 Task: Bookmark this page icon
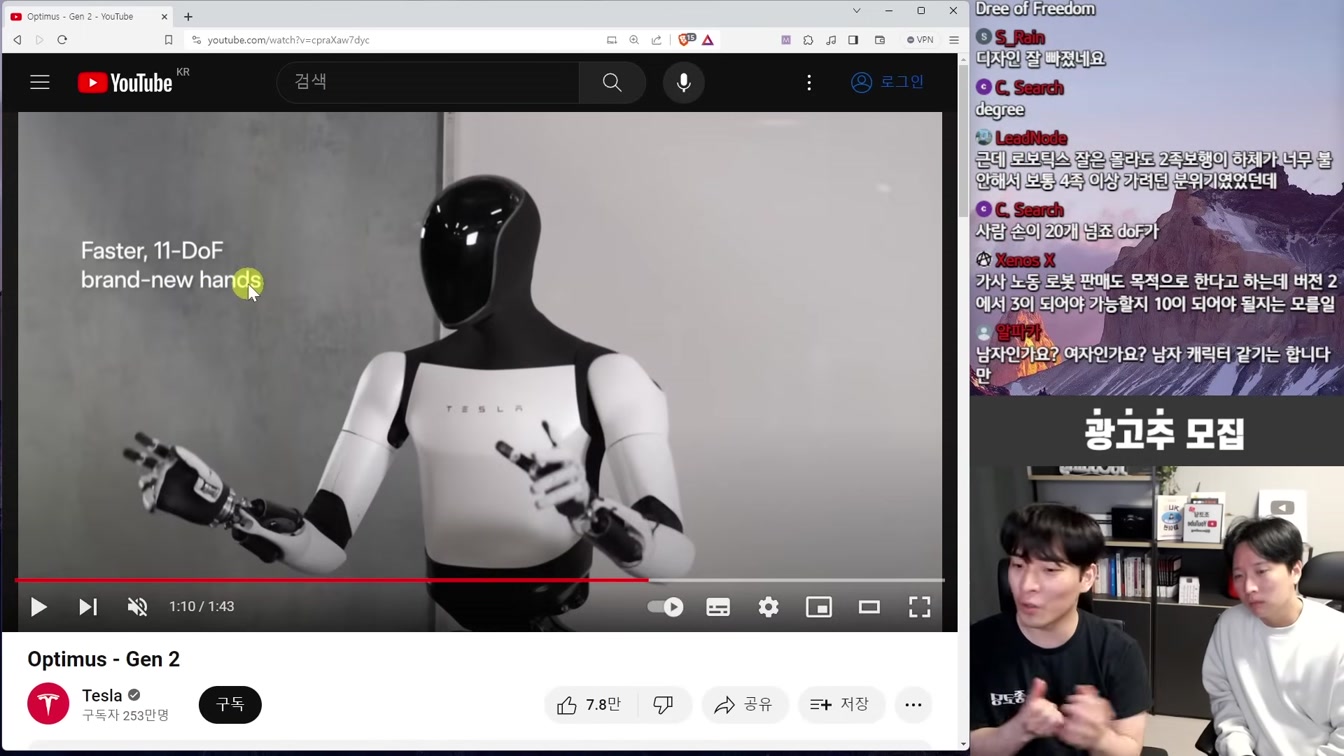(168, 40)
